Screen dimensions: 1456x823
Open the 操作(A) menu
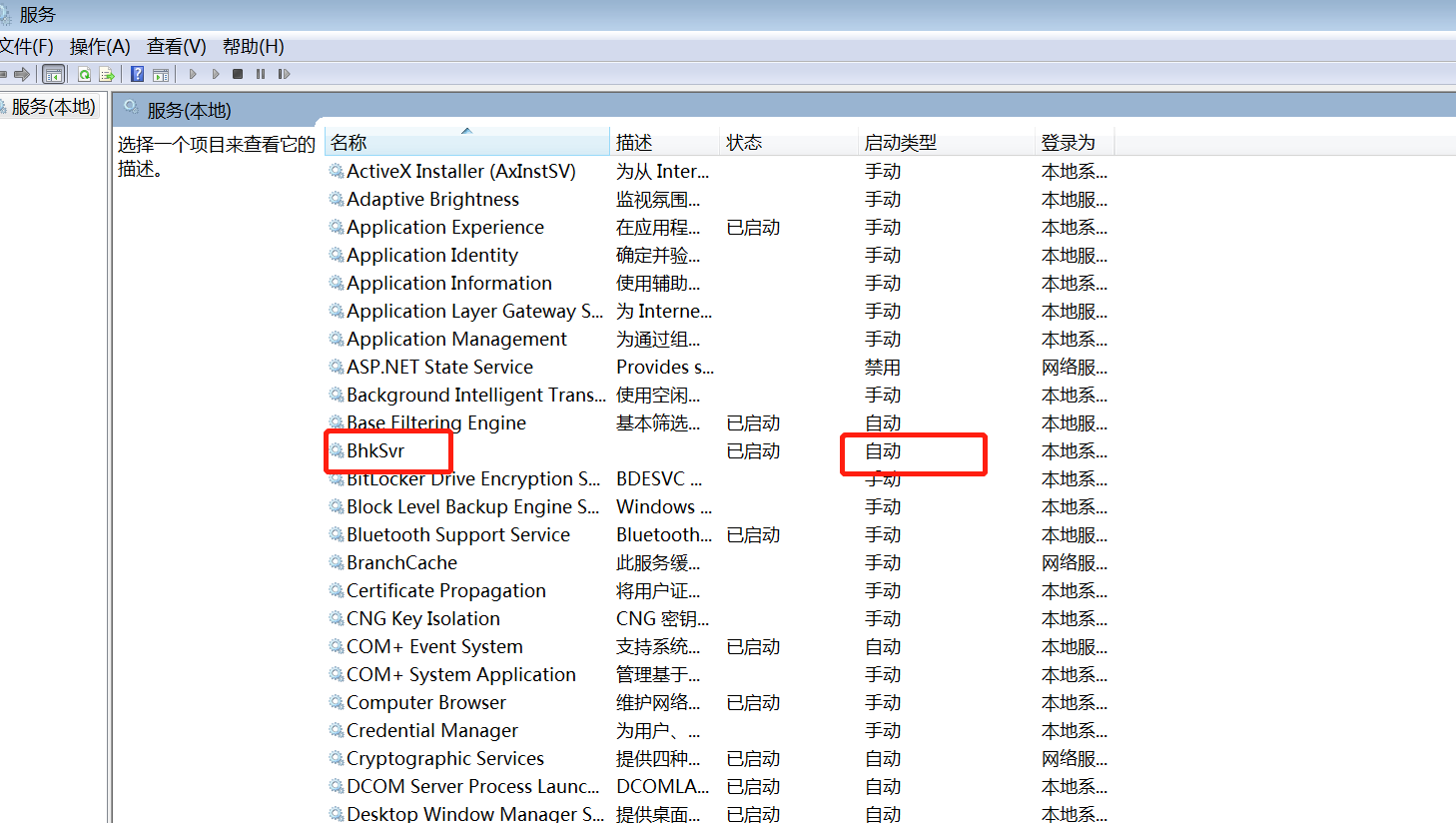[x=100, y=47]
